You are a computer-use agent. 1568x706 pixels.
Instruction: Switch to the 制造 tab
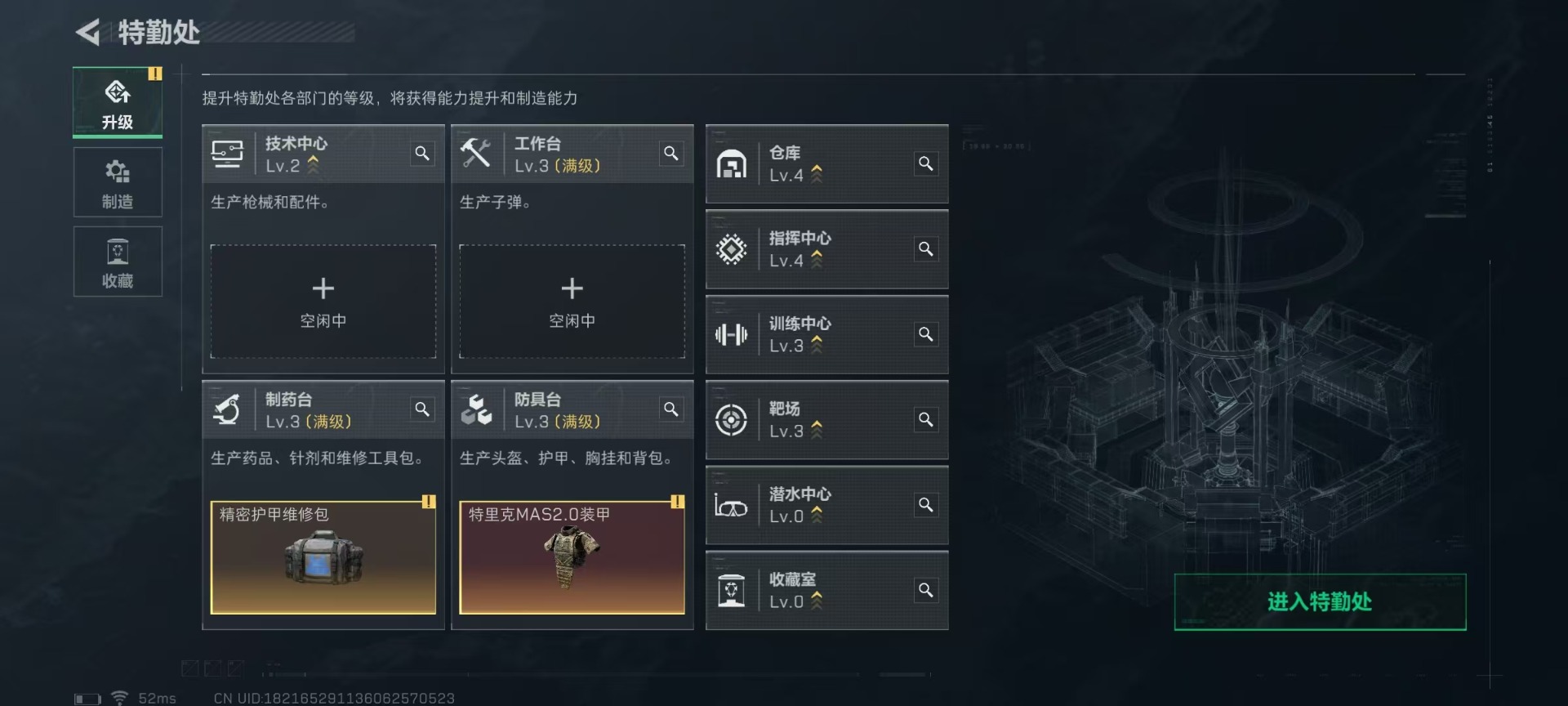(118, 182)
